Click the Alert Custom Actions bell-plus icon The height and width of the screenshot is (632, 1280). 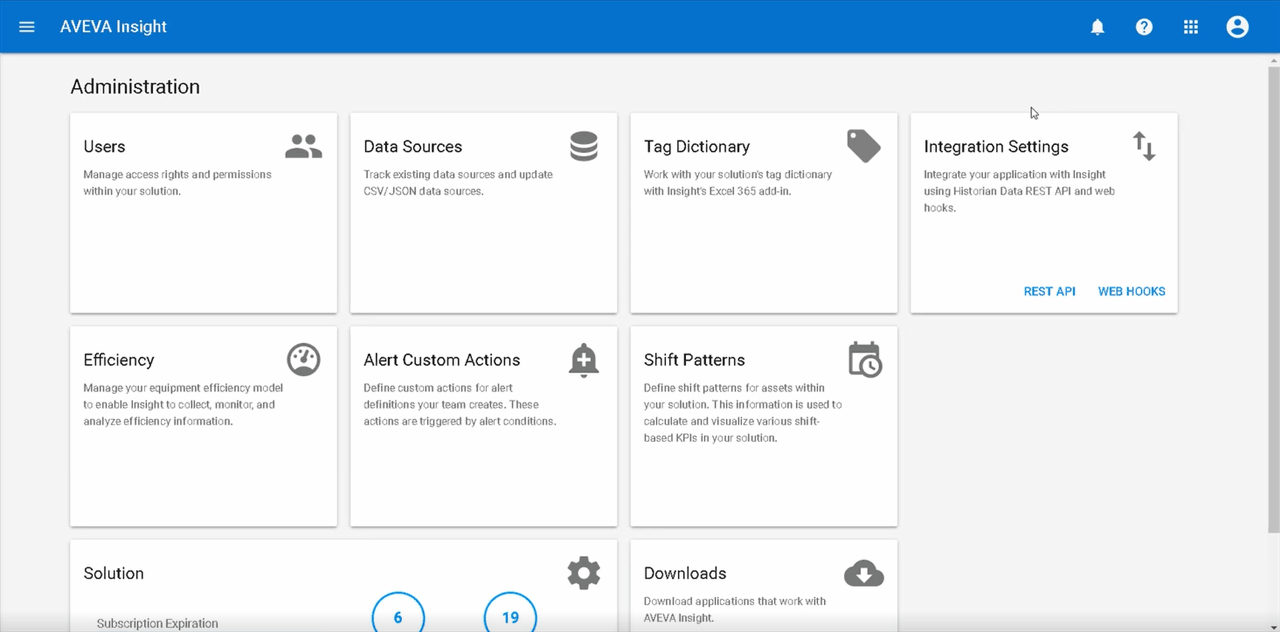[x=584, y=359]
